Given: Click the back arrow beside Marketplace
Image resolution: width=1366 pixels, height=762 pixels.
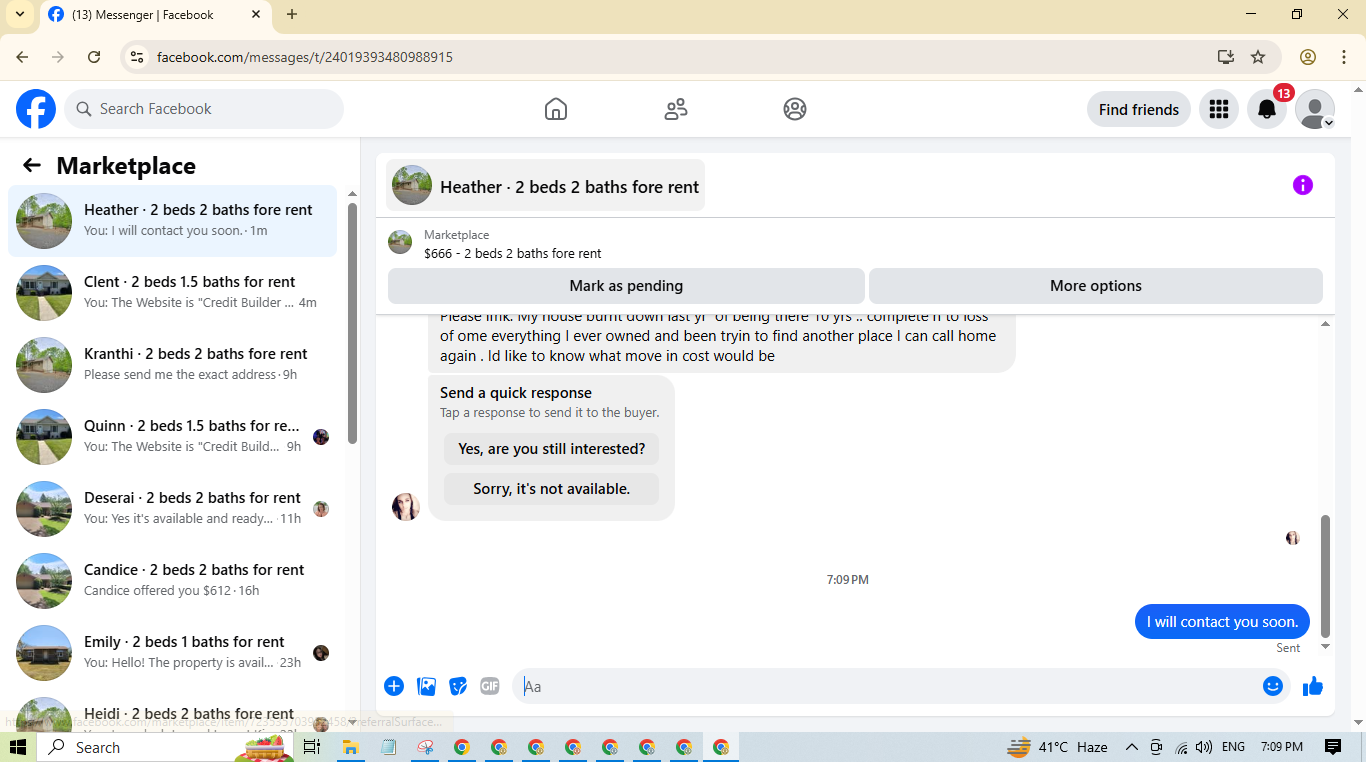Looking at the screenshot, I should (32, 165).
